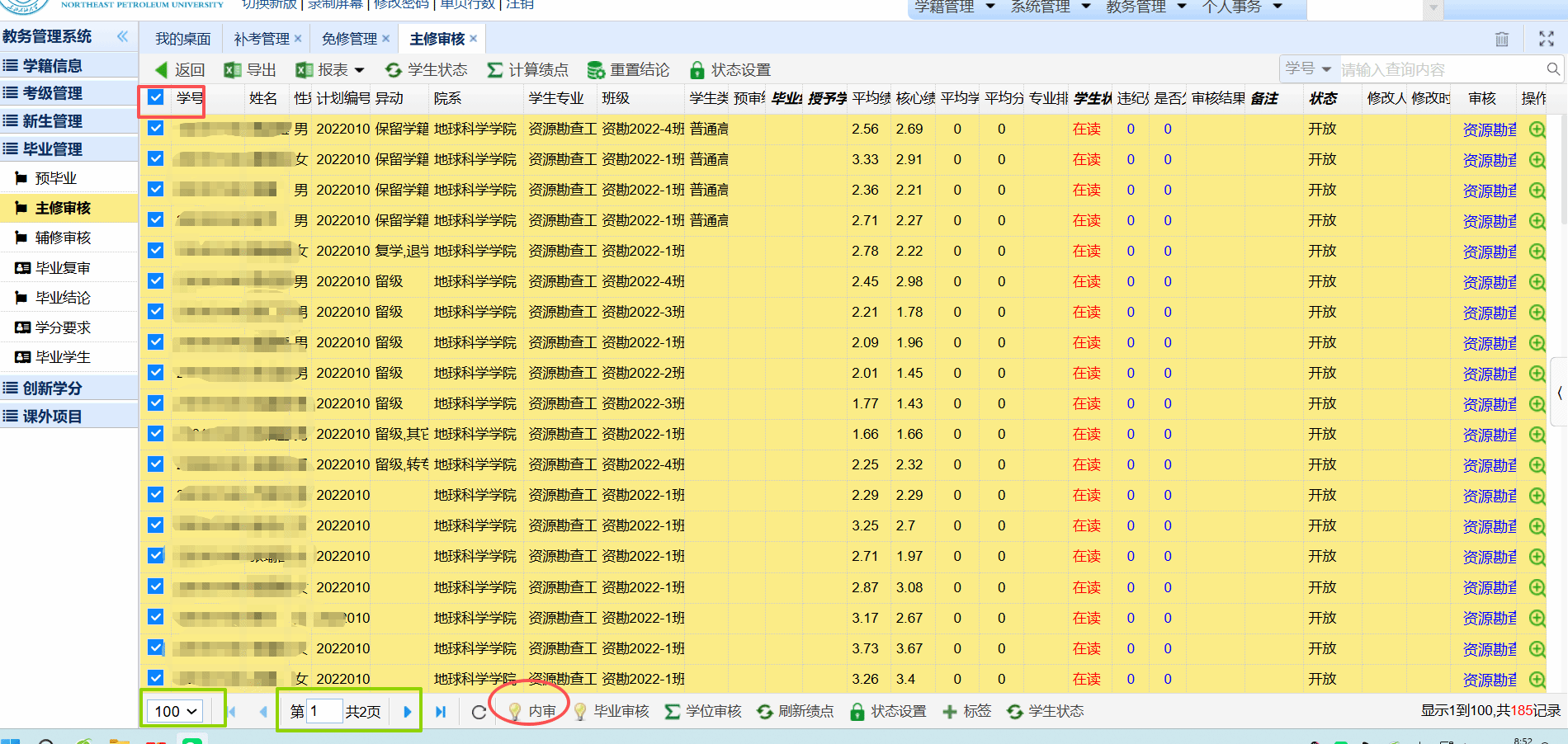Open 状态设置 lock icon in top toolbar

click(x=697, y=70)
